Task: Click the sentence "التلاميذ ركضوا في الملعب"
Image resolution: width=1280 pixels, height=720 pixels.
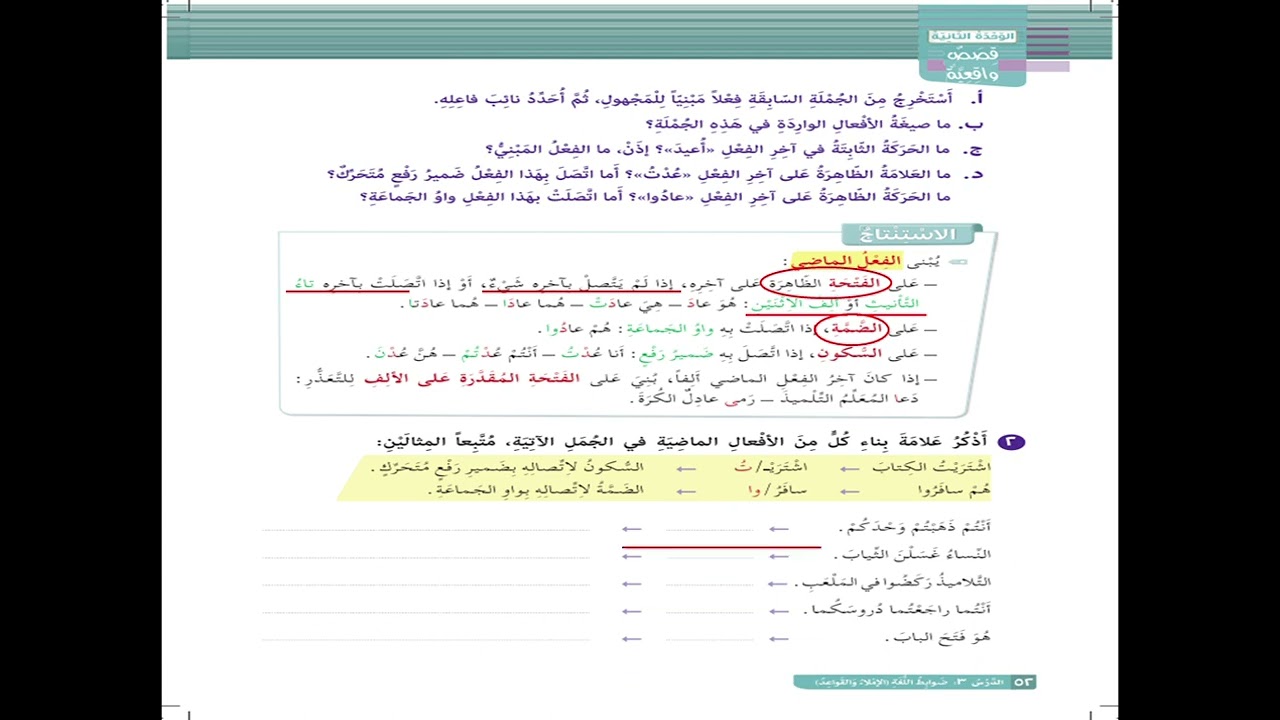Action: coord(892,581)
